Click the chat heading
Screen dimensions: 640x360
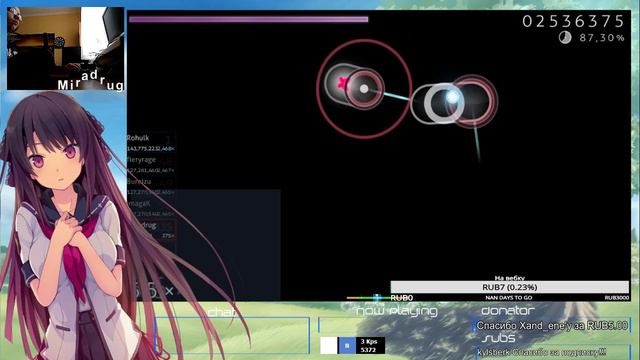222,312
